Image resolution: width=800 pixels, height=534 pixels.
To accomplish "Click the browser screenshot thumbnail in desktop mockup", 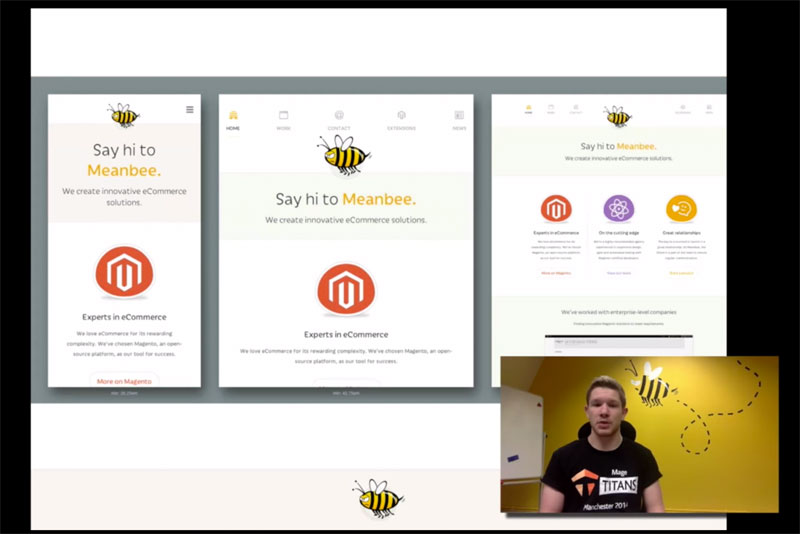I will pyautogui.click(x=618, y=345).
